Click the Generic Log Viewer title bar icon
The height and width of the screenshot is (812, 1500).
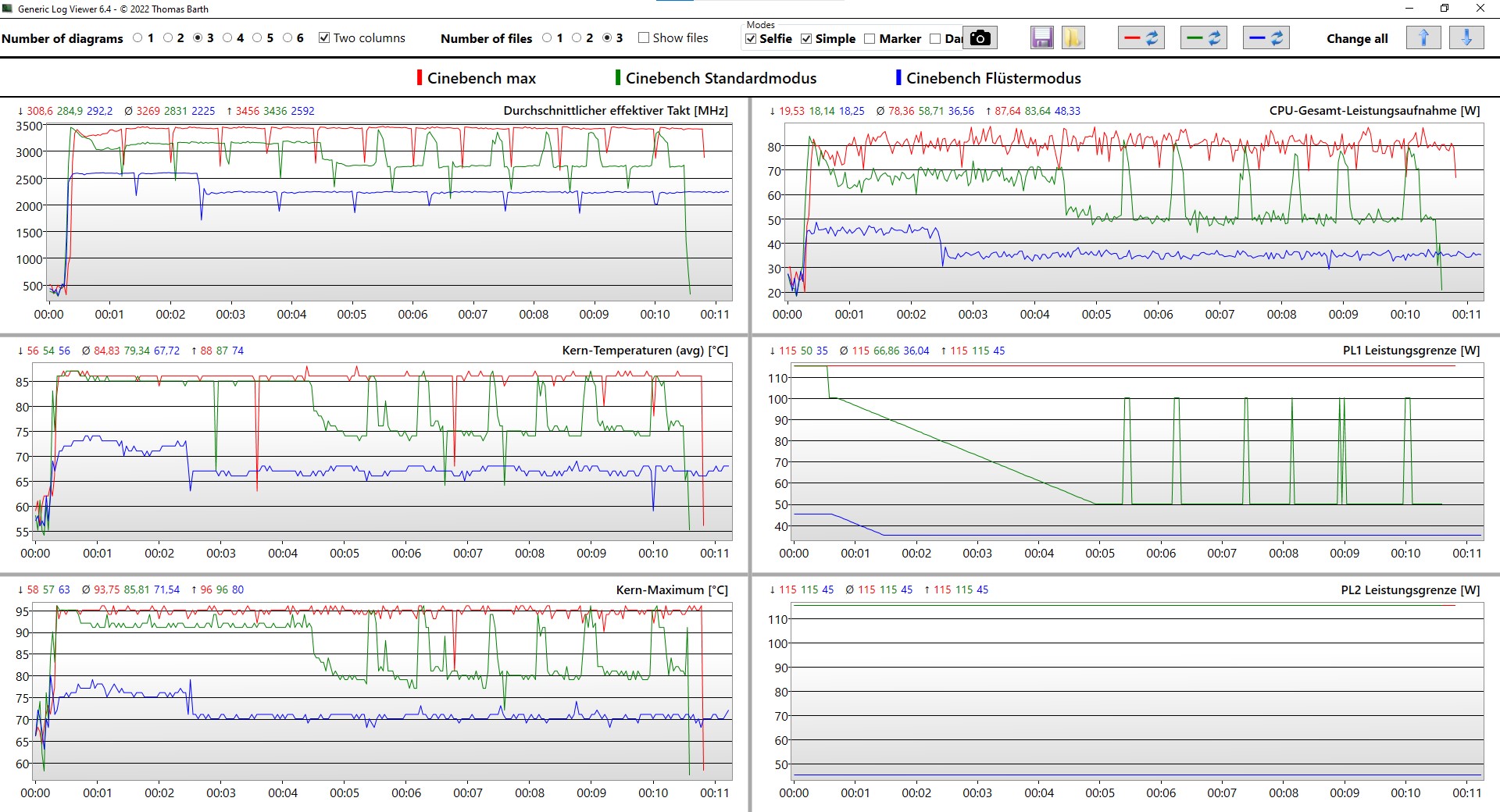coord(8,9)
